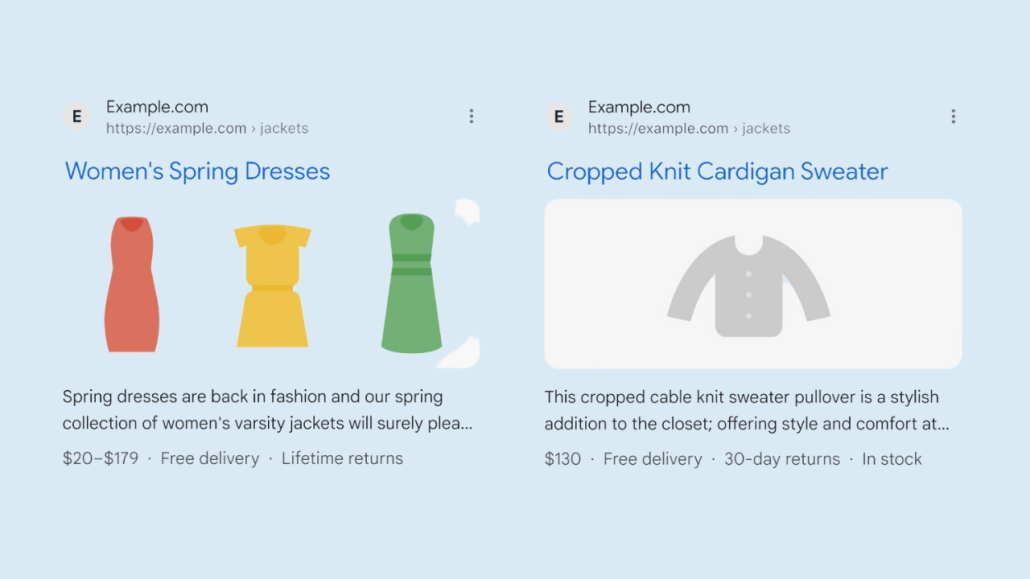Image resolution: width=1030 pixels, height=579 pixels.
Task: Click the right Example.com site name
Action: coord(639,106)
